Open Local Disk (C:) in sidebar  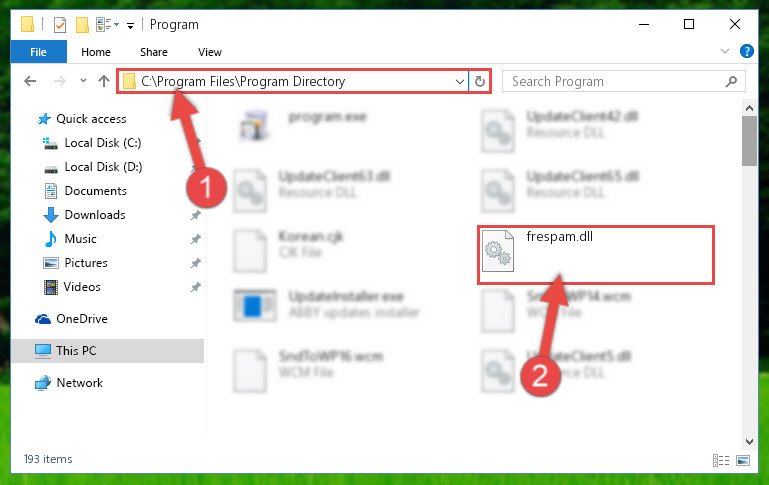tap(103, 143)
